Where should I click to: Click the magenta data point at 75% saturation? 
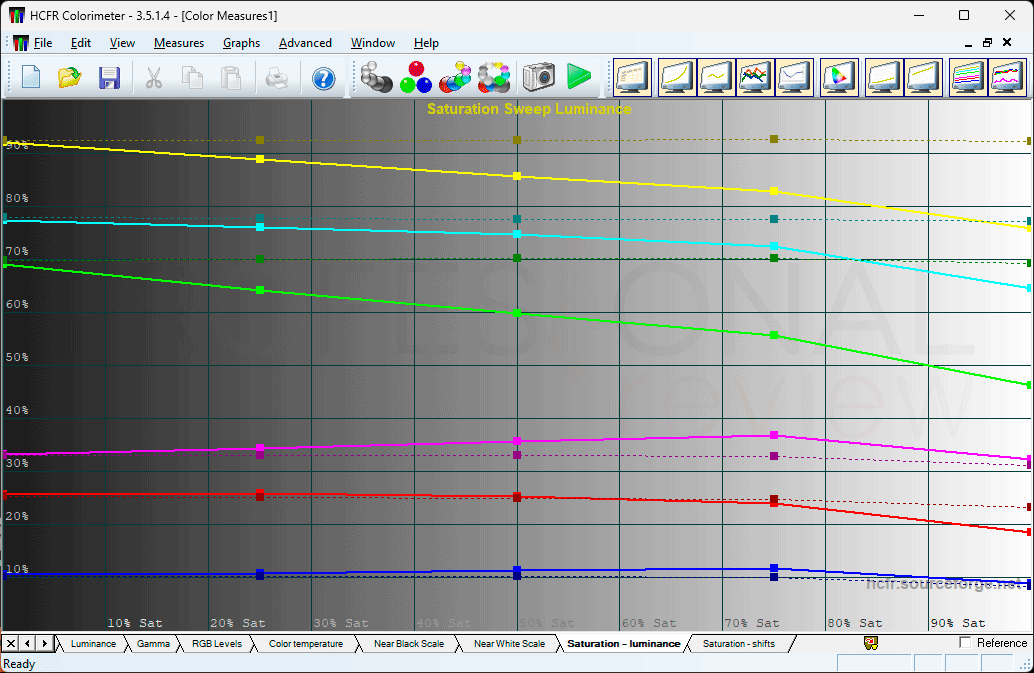pyautogui.click(x=774, y=435)
